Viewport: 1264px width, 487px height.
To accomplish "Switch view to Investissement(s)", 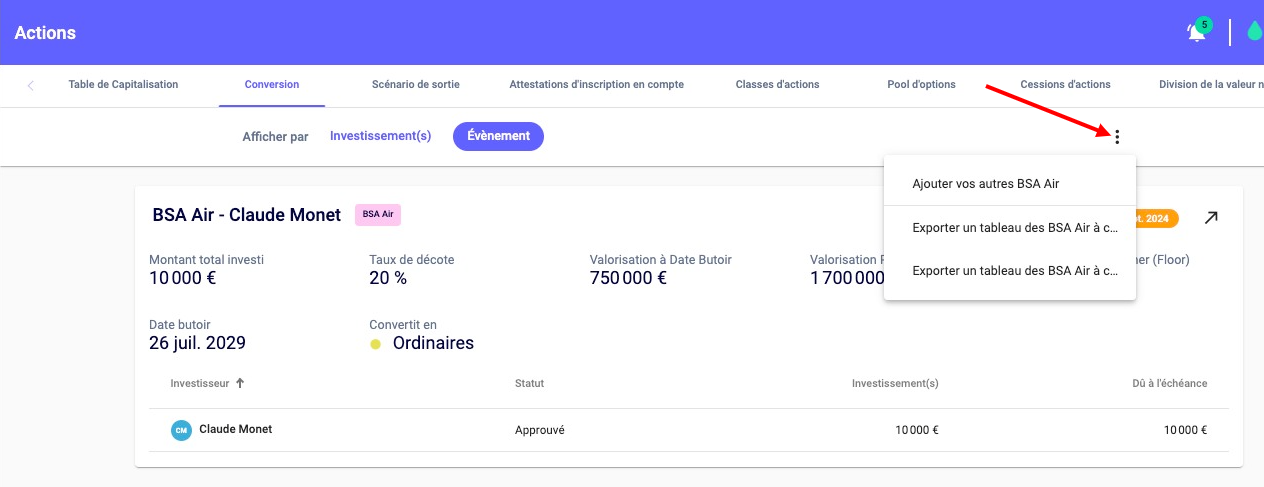I will 380,136.
